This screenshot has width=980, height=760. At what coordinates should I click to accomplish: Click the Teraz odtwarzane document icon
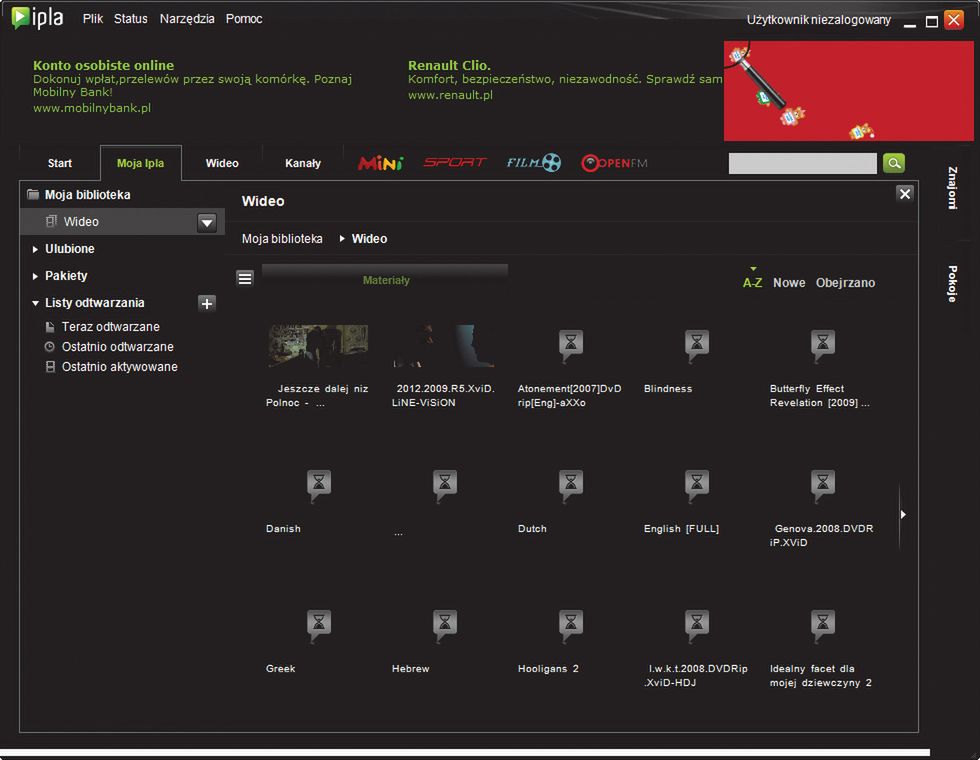pos(50,327)
